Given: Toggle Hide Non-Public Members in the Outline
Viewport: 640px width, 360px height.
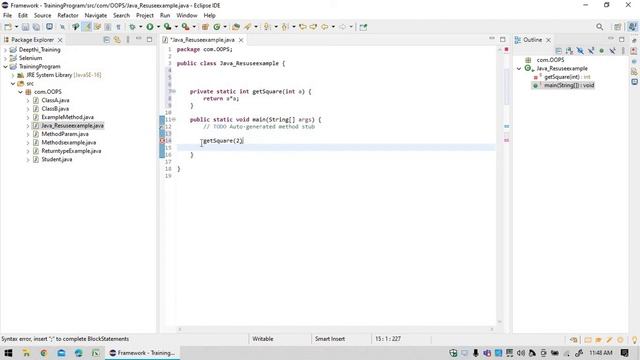Looking at the screenshot, I should point(601,51).
